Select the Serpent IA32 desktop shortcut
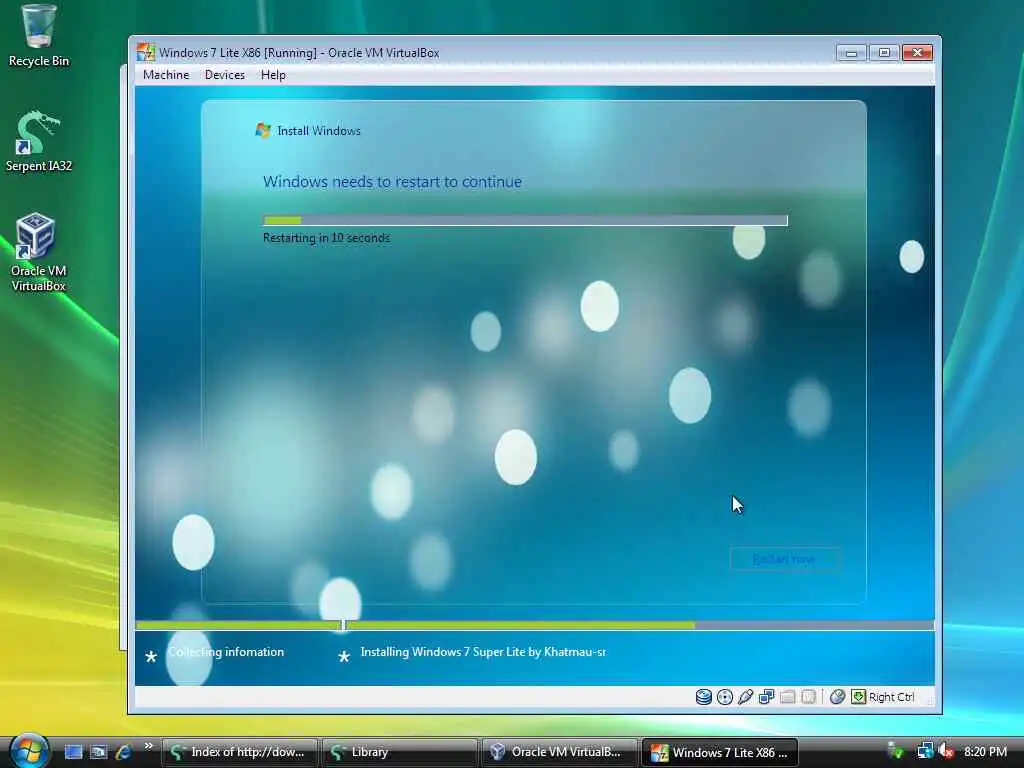 pyautogui.click(x=39, y=141)
